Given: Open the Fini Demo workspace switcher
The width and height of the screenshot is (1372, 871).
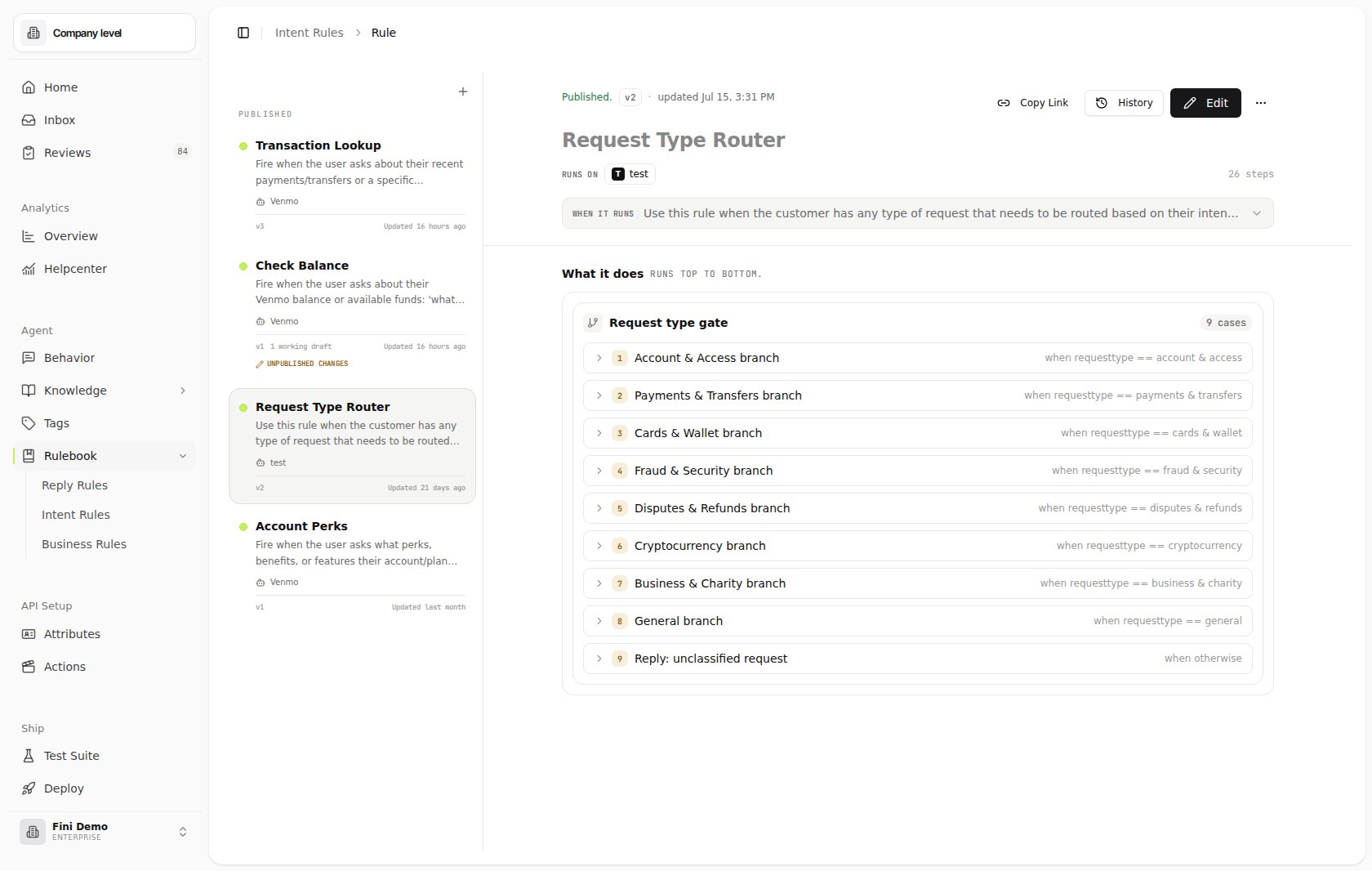Looking at the screenshot, I should (105, 832).
